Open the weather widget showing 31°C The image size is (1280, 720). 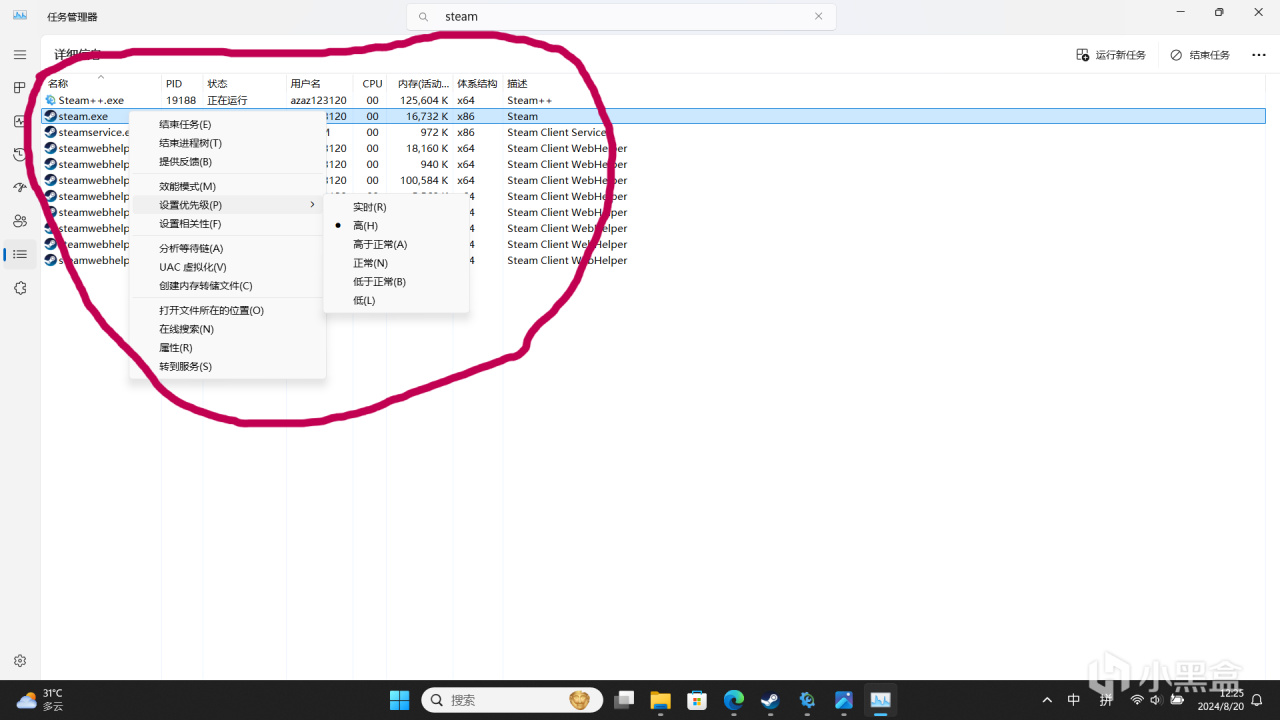40,700
